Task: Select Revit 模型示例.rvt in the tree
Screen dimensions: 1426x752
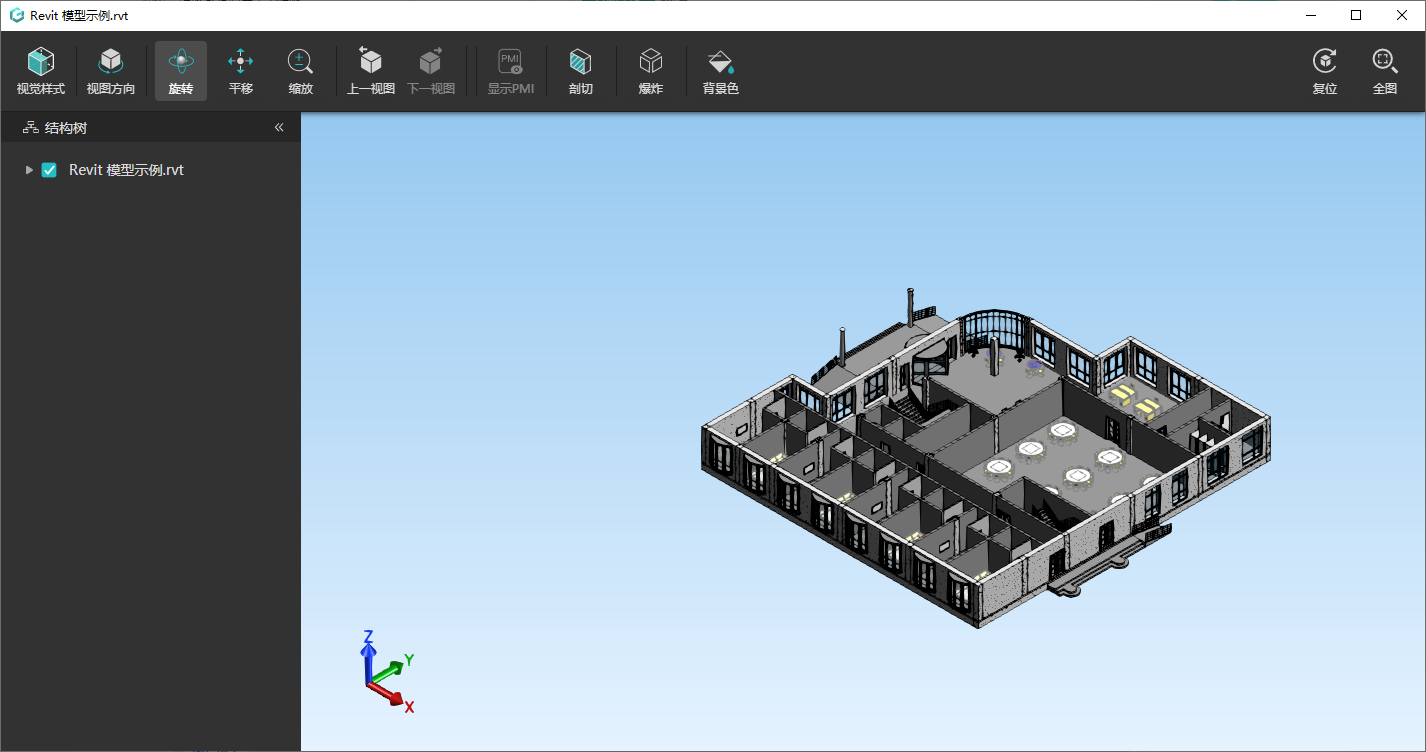Action: [x=126, y=170]
